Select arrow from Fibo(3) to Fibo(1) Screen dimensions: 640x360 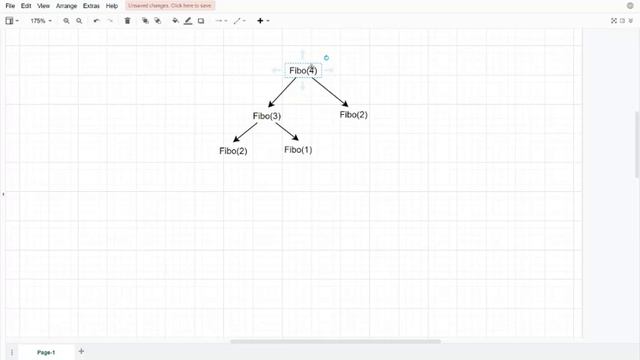pyautogui.click(x=287, y=131)
